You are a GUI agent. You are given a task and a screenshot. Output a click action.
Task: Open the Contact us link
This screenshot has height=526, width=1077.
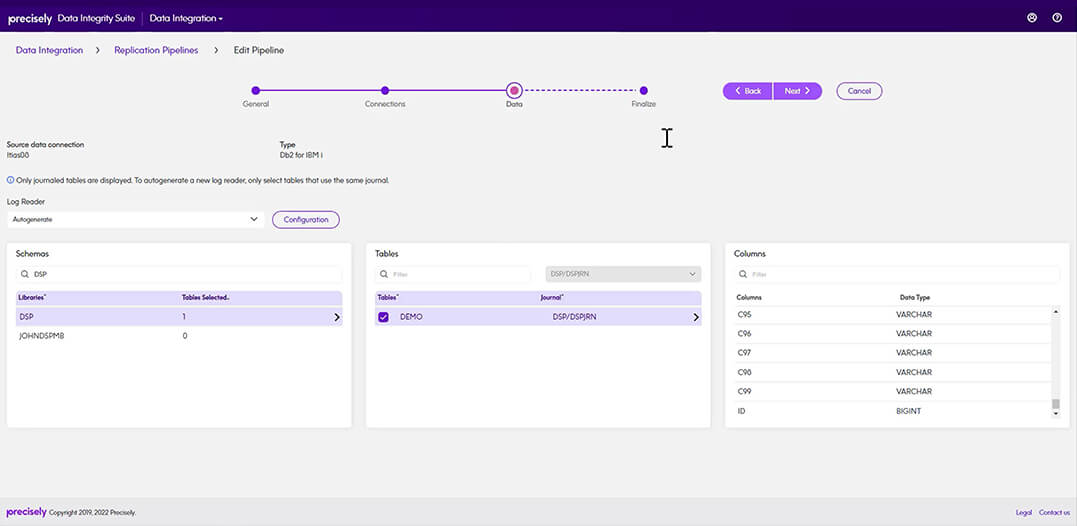click(1054, 513)
